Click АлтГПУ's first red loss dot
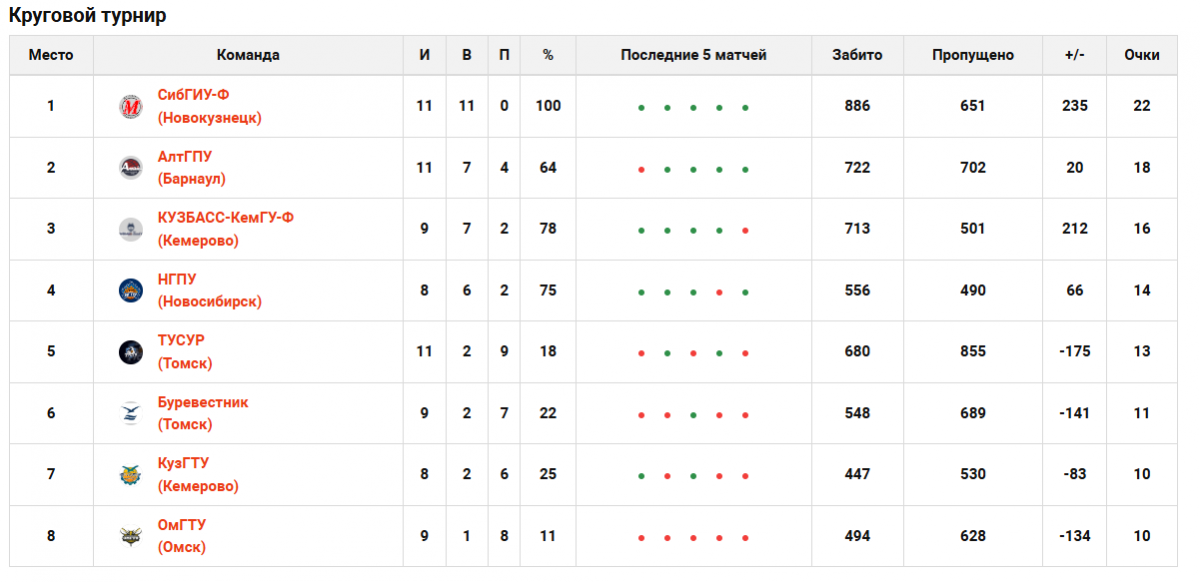Screen dimensions: 1200x582 641,170
